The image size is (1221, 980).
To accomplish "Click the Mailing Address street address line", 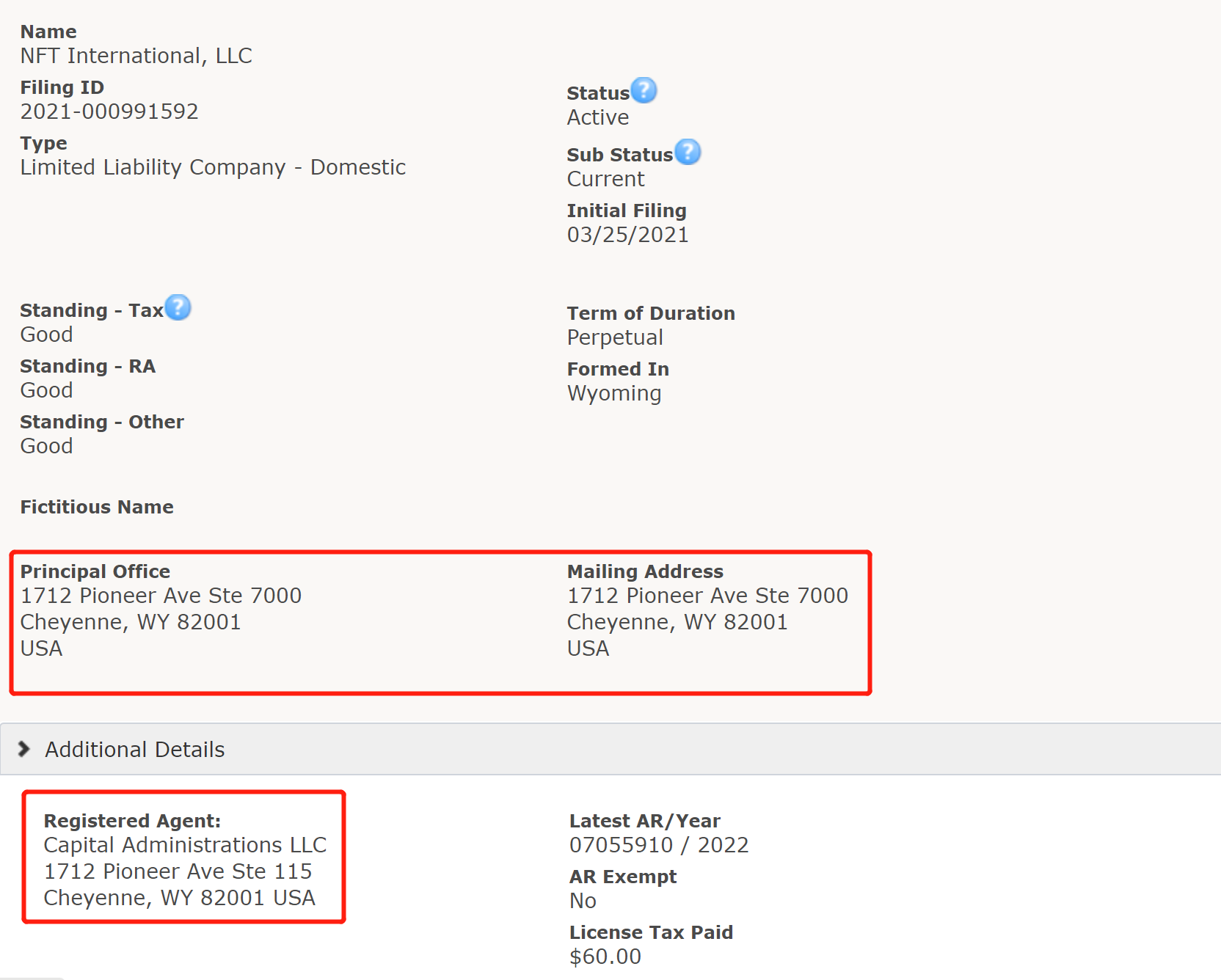I will 707,596.
